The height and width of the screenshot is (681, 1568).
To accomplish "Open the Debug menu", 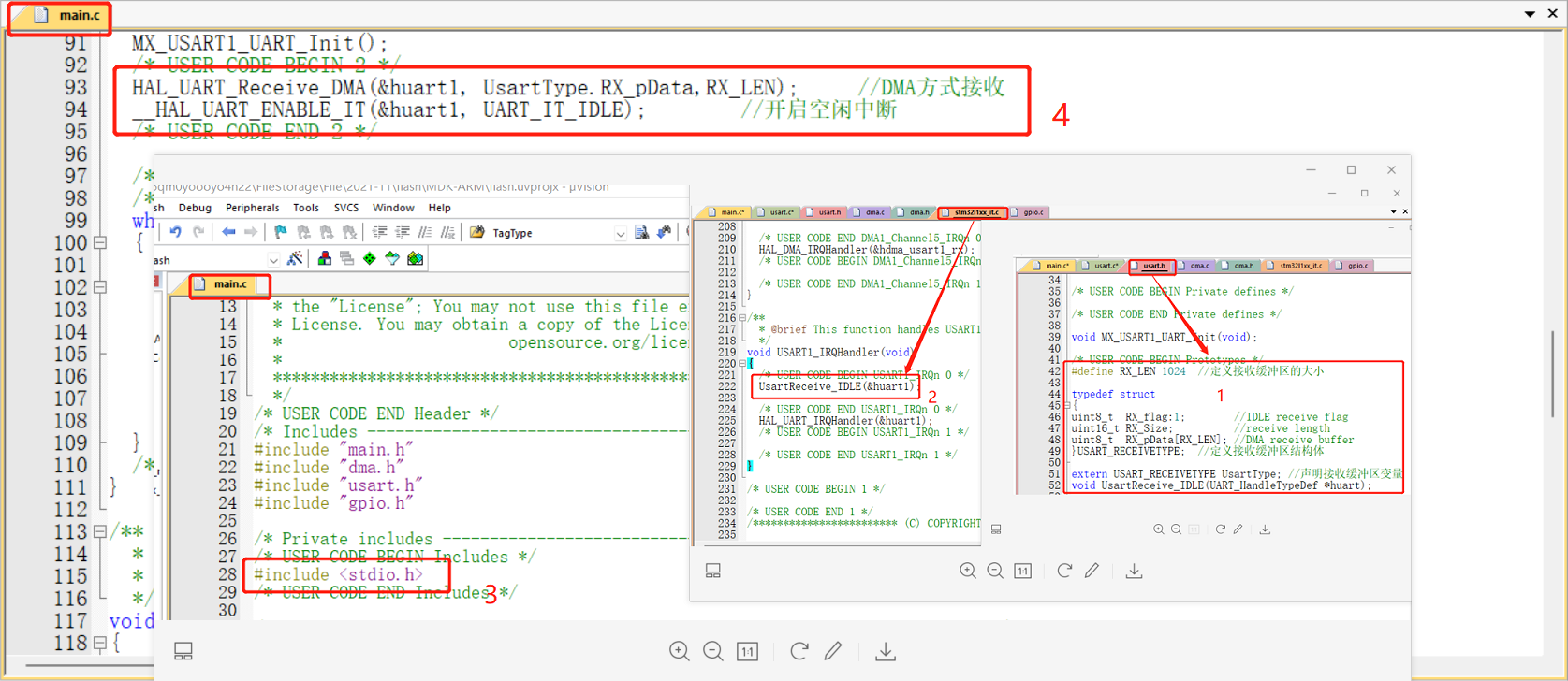I will click(x=195, y=208).
